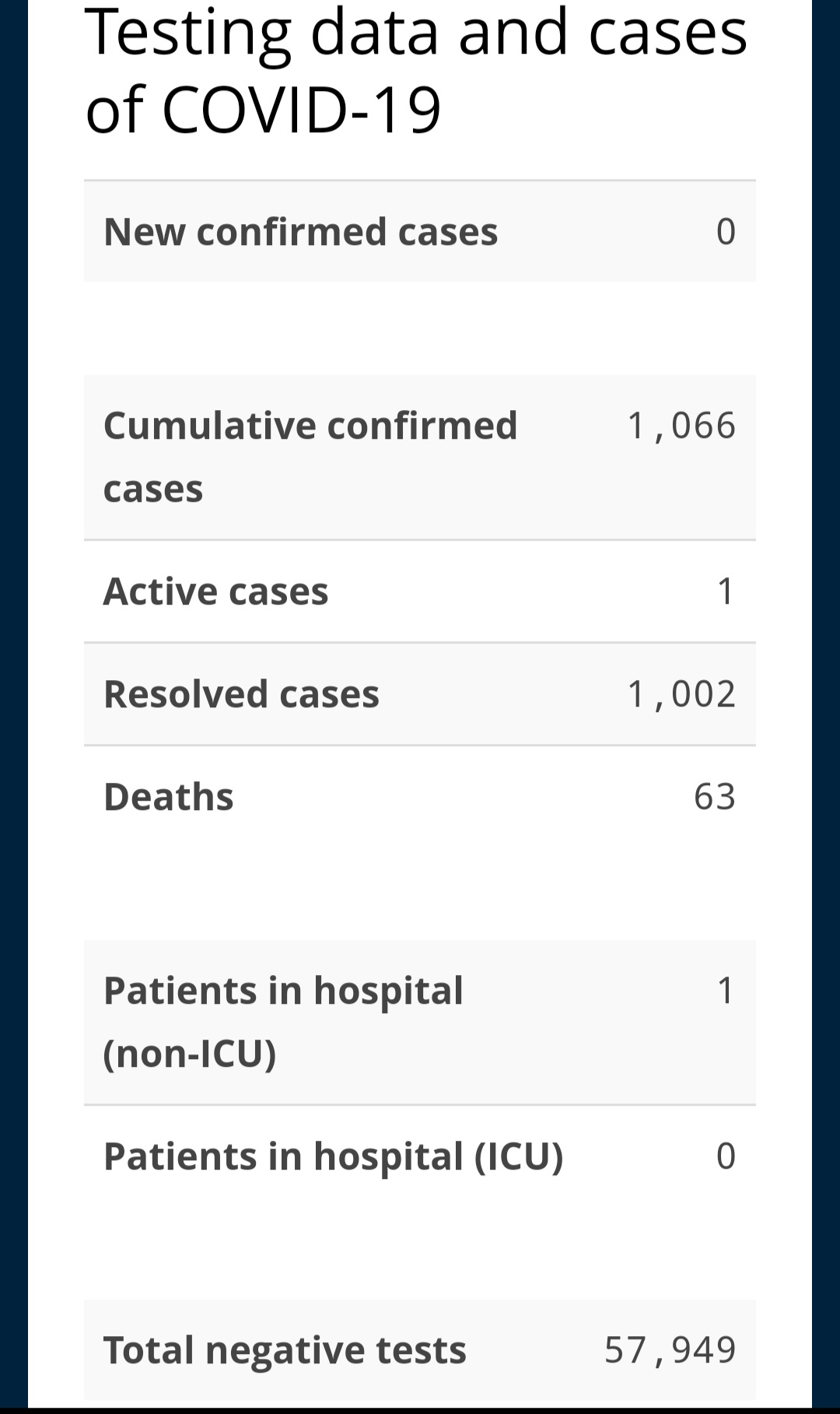Select Patients in hospital (non-ICU) label

[x=283, y=1023]
